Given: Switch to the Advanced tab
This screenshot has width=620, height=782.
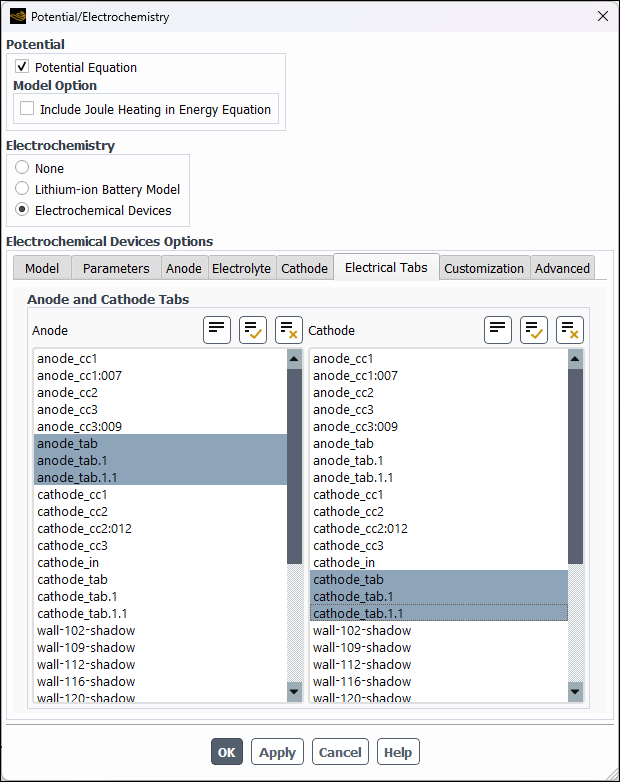Looking at the screenshot, I should [x=562, y=268].
